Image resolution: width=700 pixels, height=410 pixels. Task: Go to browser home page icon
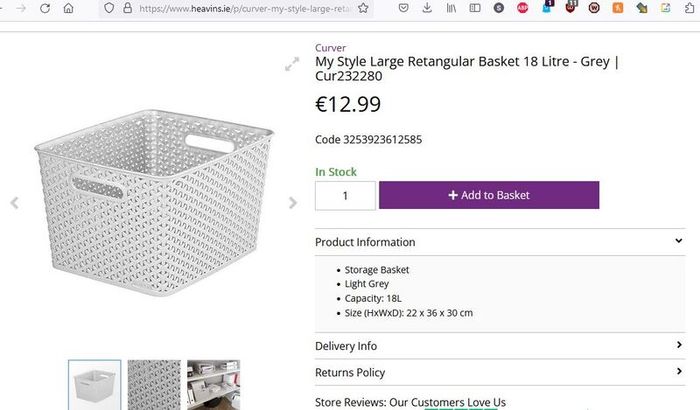(x=68, y=8)
